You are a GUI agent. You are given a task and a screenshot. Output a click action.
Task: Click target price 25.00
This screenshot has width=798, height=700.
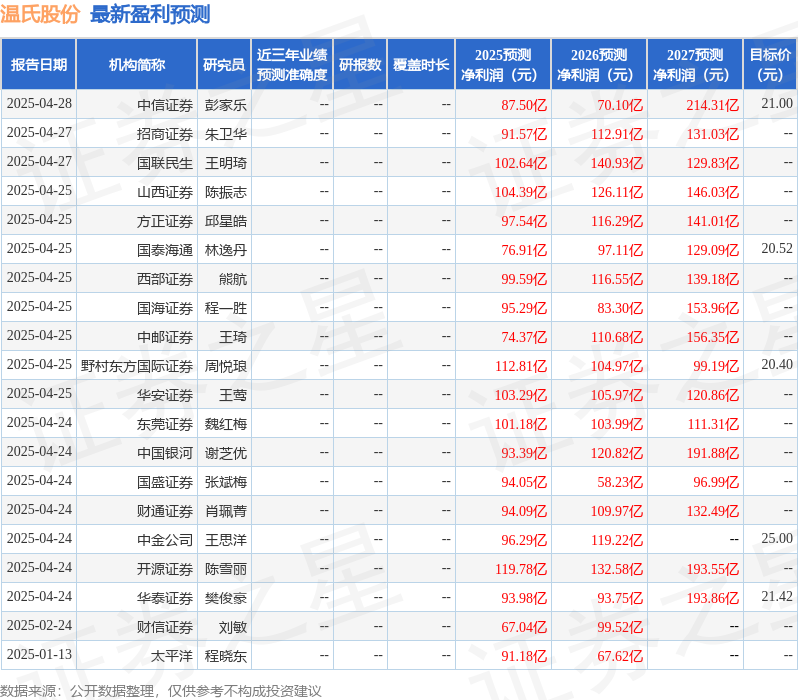click(777, 539)
